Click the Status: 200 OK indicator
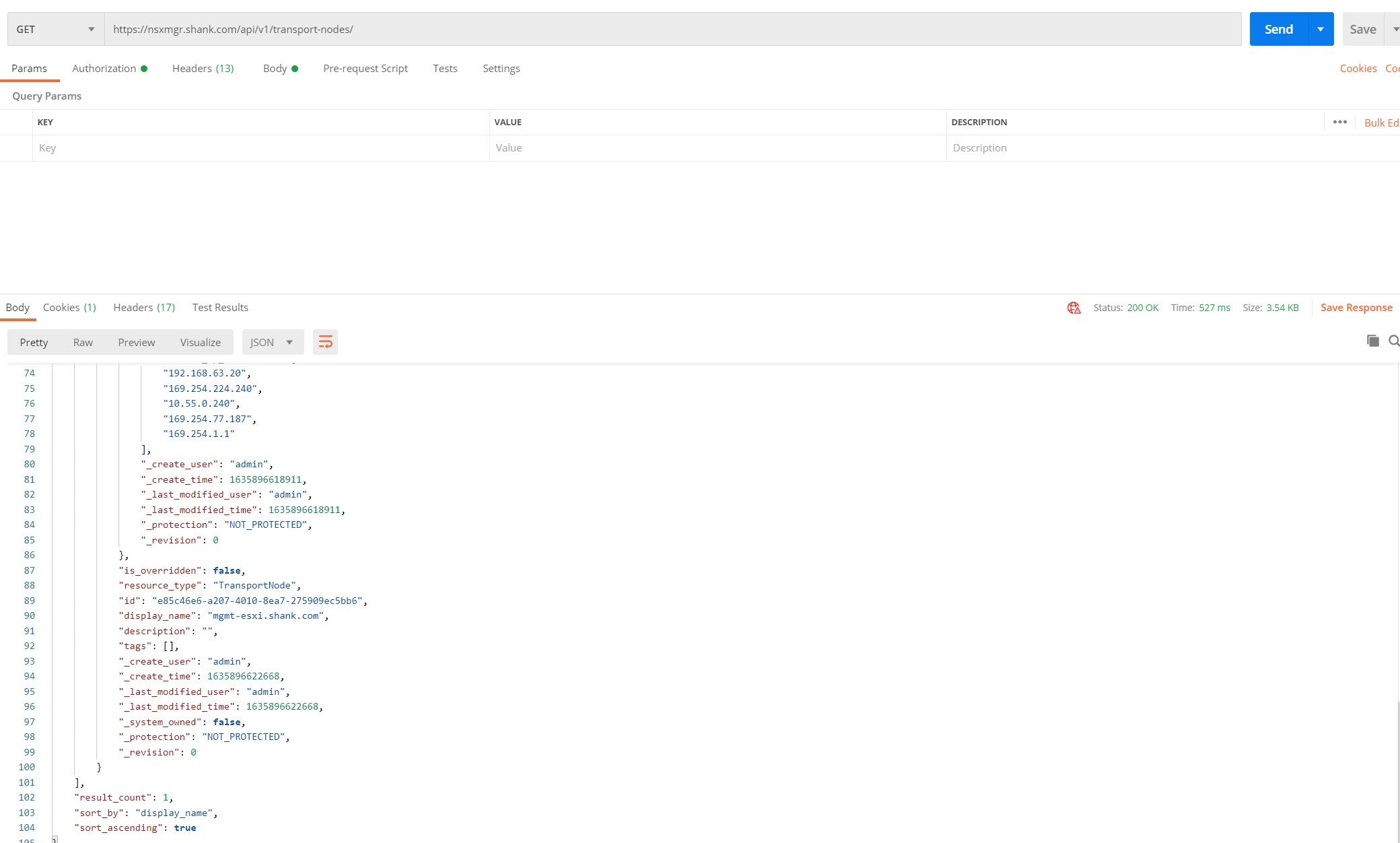This screenshot has height=843, width=1400. [x=1125, y=308]
